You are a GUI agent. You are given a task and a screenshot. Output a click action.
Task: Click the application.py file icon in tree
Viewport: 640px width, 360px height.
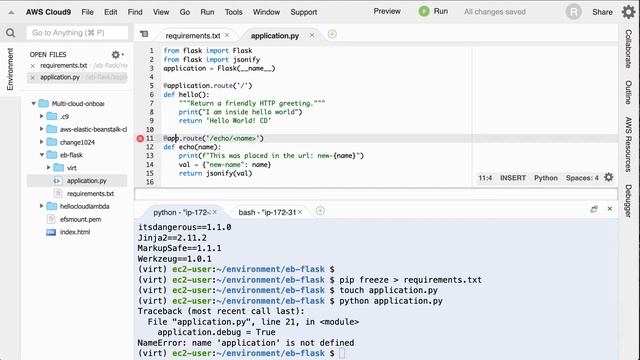[x=58, y=180]
